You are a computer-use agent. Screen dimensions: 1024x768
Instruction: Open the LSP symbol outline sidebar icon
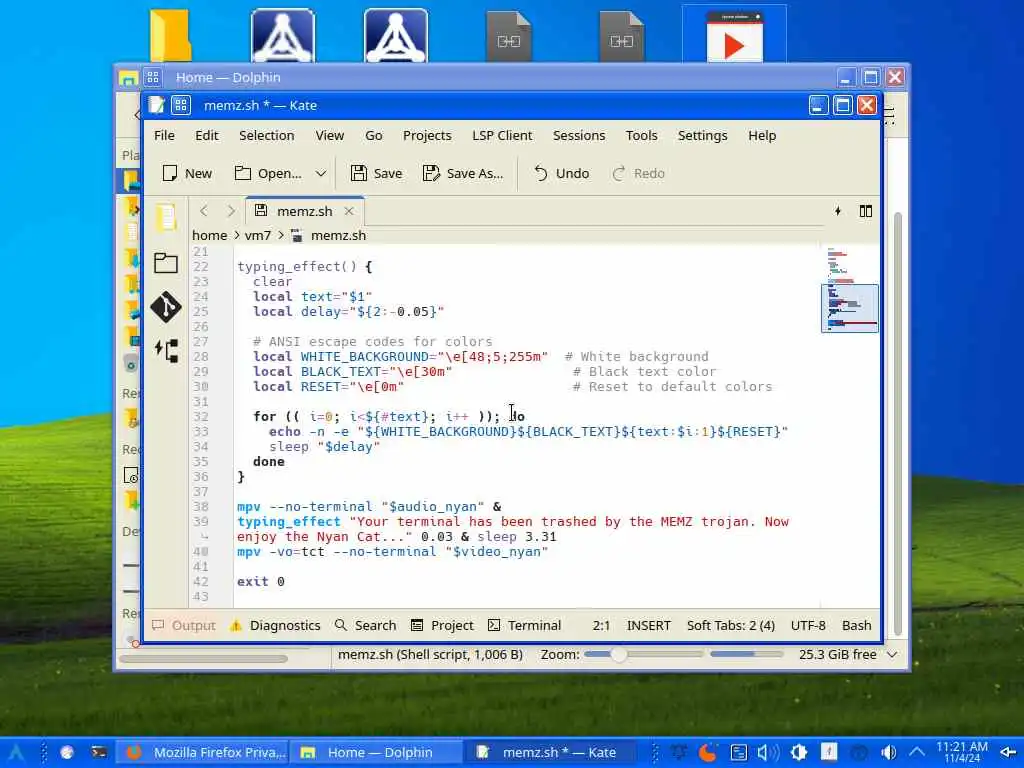tap(166, 351)
